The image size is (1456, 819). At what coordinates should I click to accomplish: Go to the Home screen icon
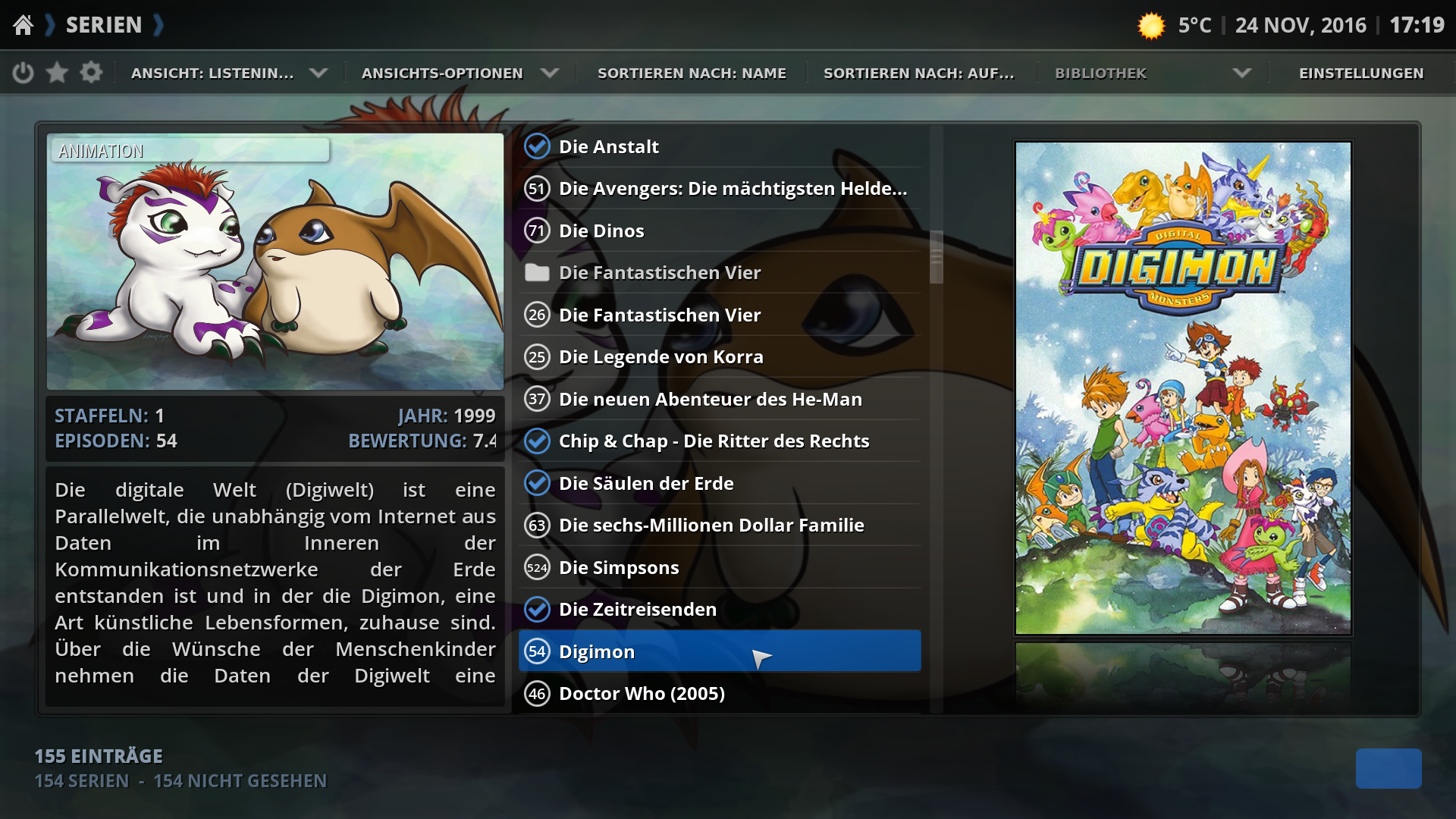(24, 25)
